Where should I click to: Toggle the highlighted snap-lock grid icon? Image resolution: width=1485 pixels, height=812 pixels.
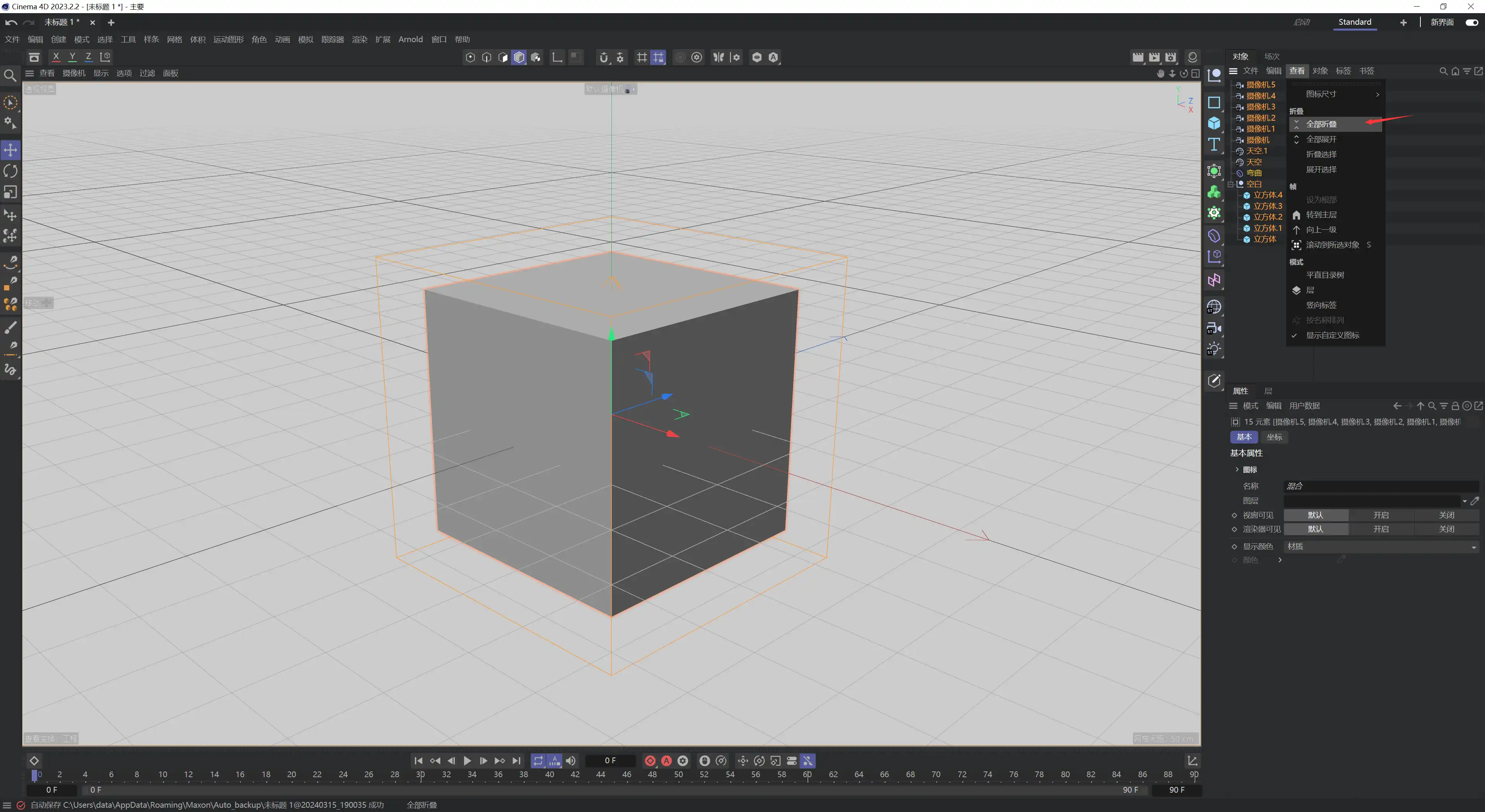click(x=658, y=57)
